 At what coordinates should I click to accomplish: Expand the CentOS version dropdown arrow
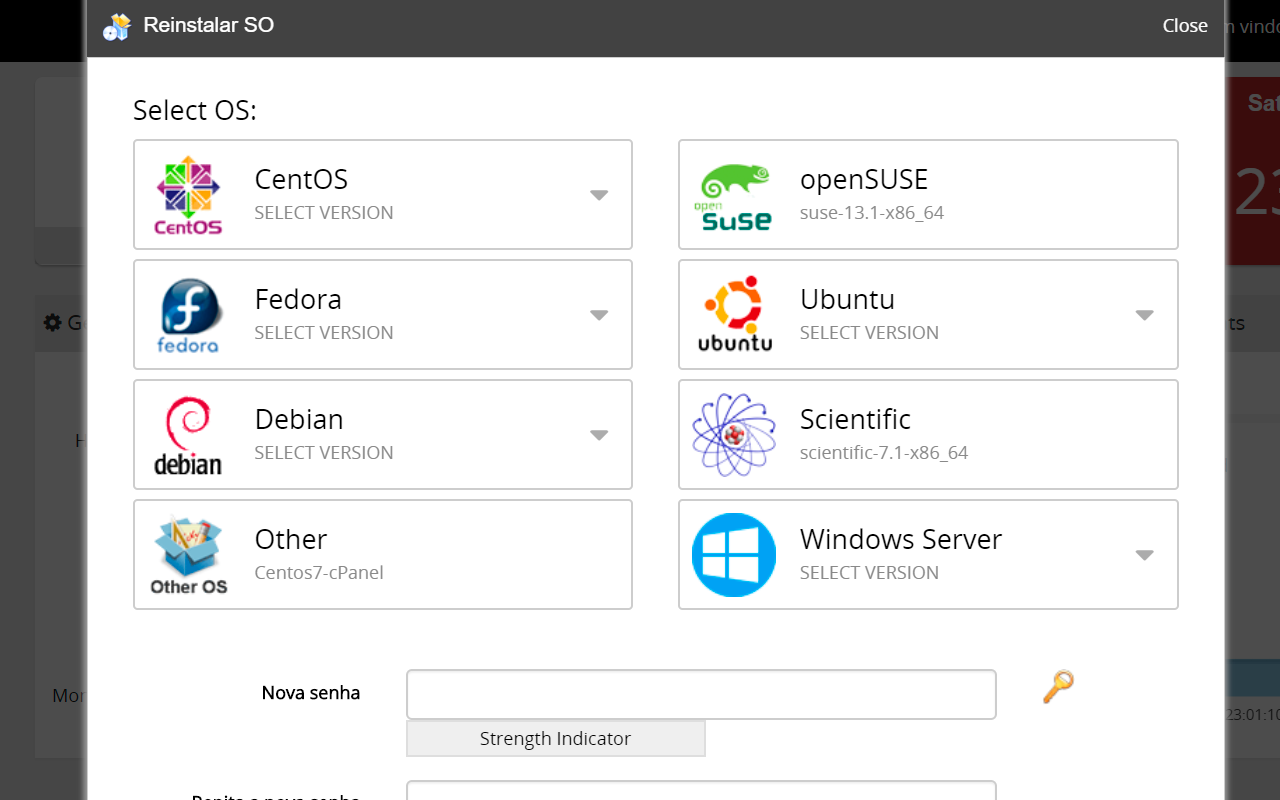(599, 195)
